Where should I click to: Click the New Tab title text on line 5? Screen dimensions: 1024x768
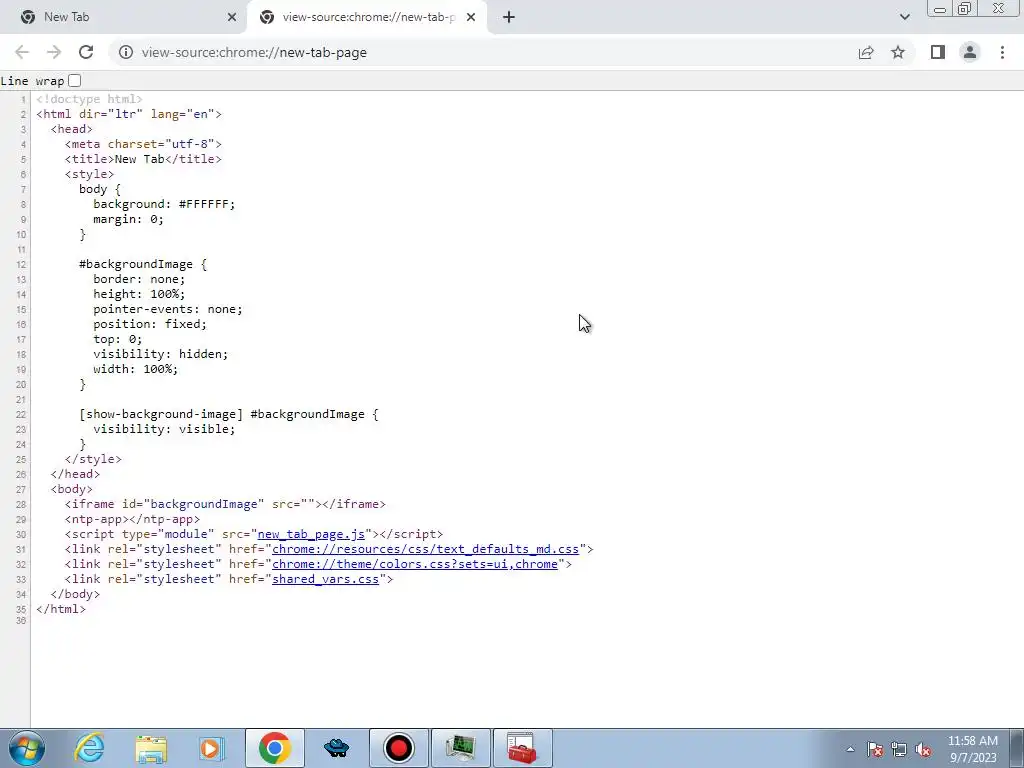click(x=140, y=159)
